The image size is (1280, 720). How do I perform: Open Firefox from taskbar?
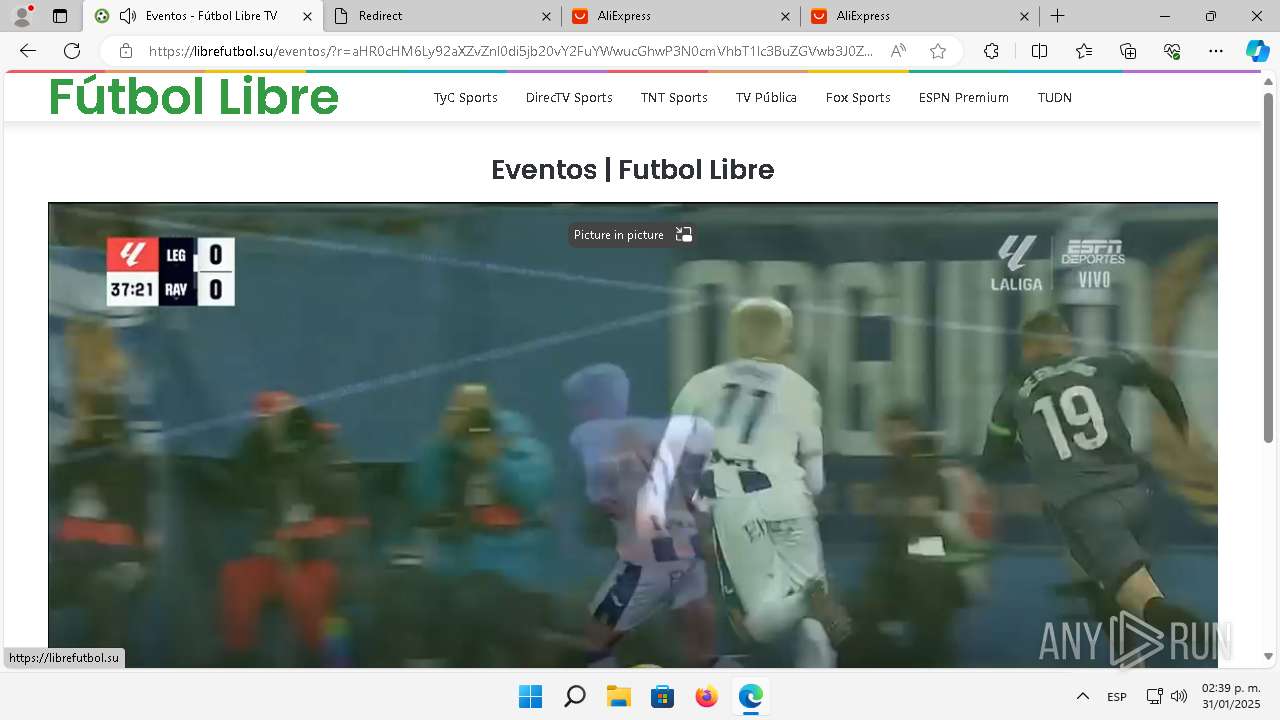[x=706, y=696]
